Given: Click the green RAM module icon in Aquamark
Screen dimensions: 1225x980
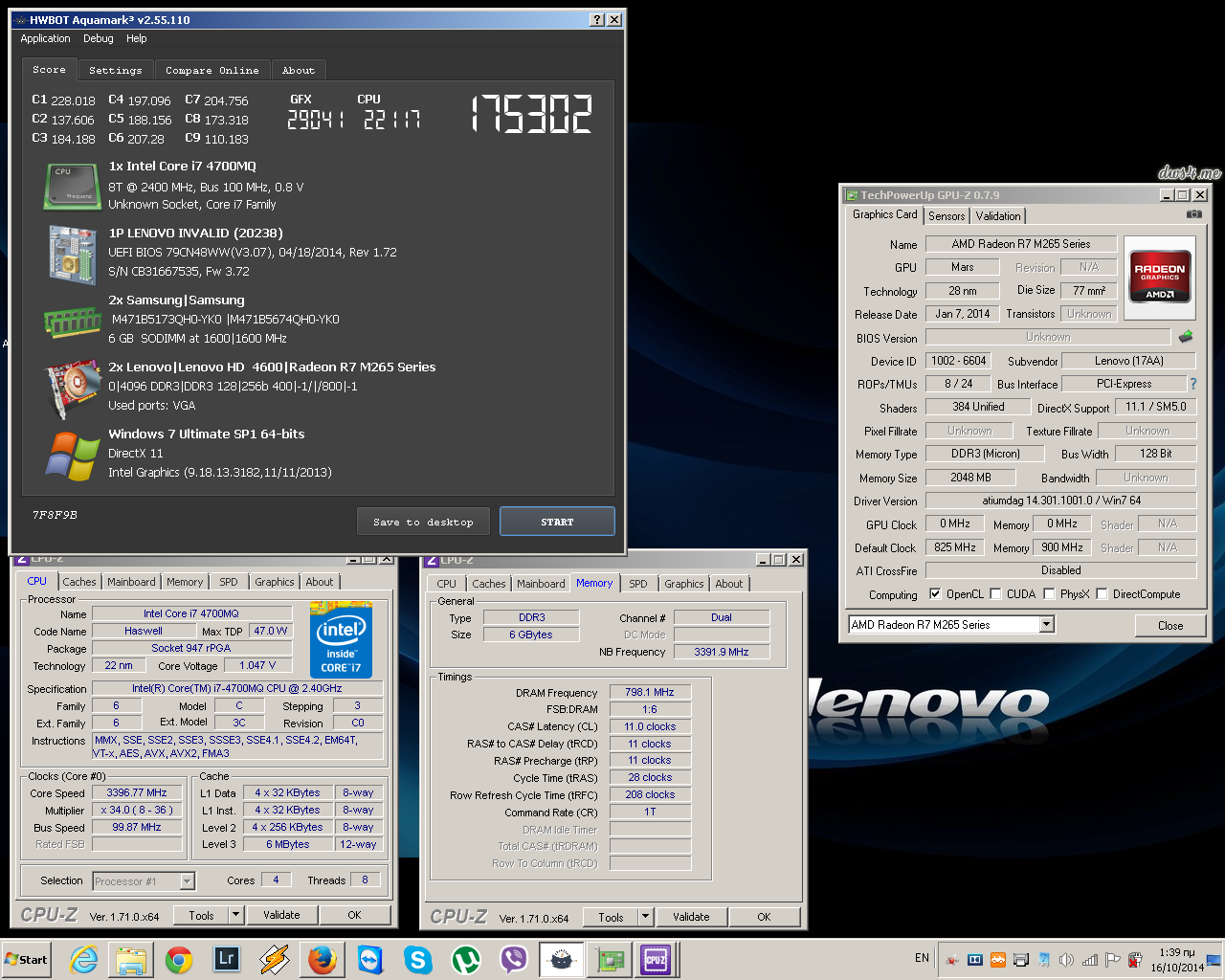Looking at the screenshot, I should coord(72,323).
